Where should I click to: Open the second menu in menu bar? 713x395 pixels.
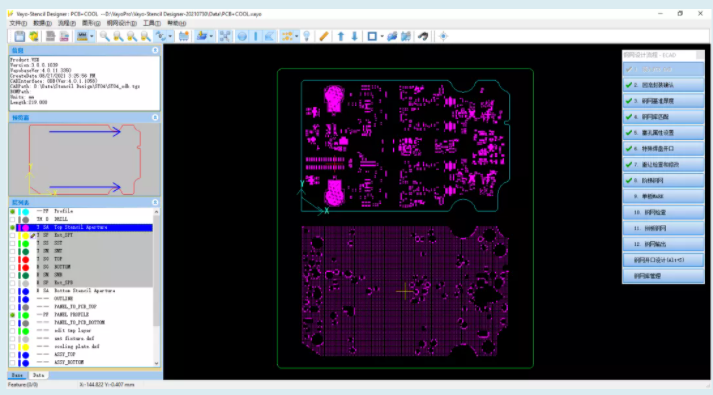pos(42,23)
